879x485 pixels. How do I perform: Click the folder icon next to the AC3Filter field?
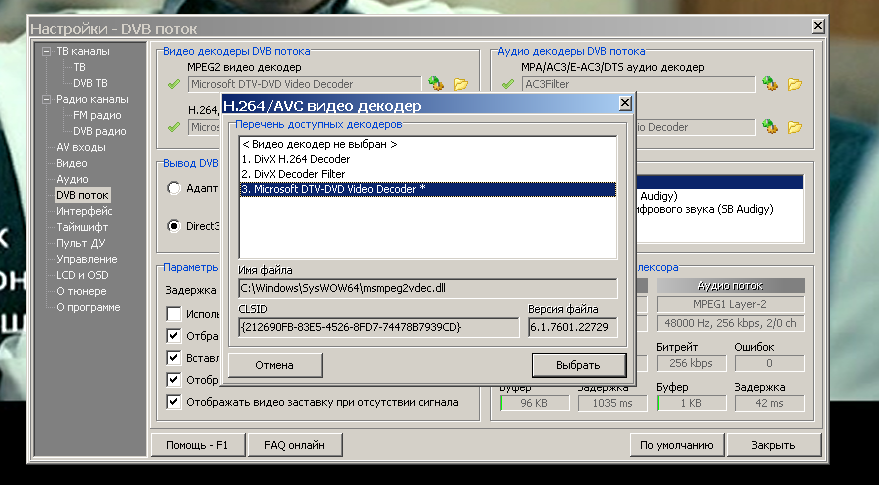coord(795,84)
